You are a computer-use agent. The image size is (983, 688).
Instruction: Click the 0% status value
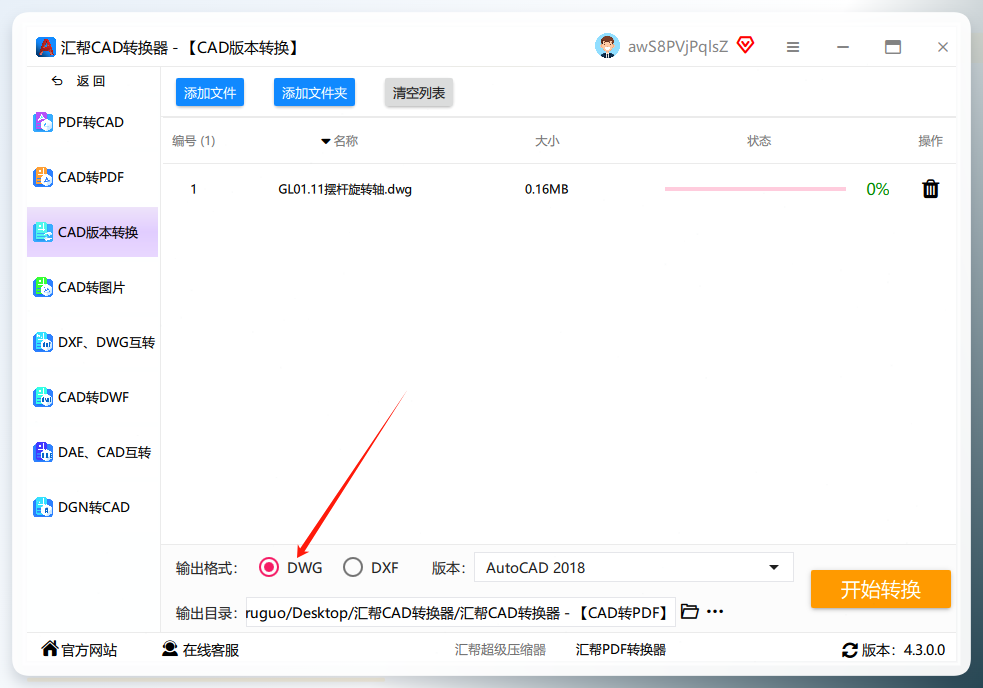pos(878,189)
